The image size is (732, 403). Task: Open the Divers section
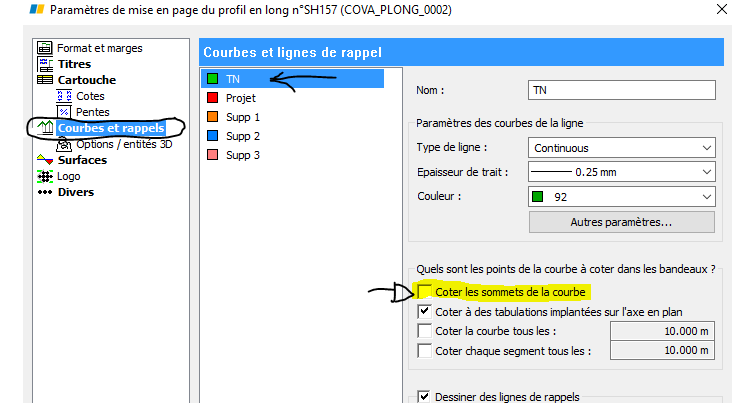(76, 192)
